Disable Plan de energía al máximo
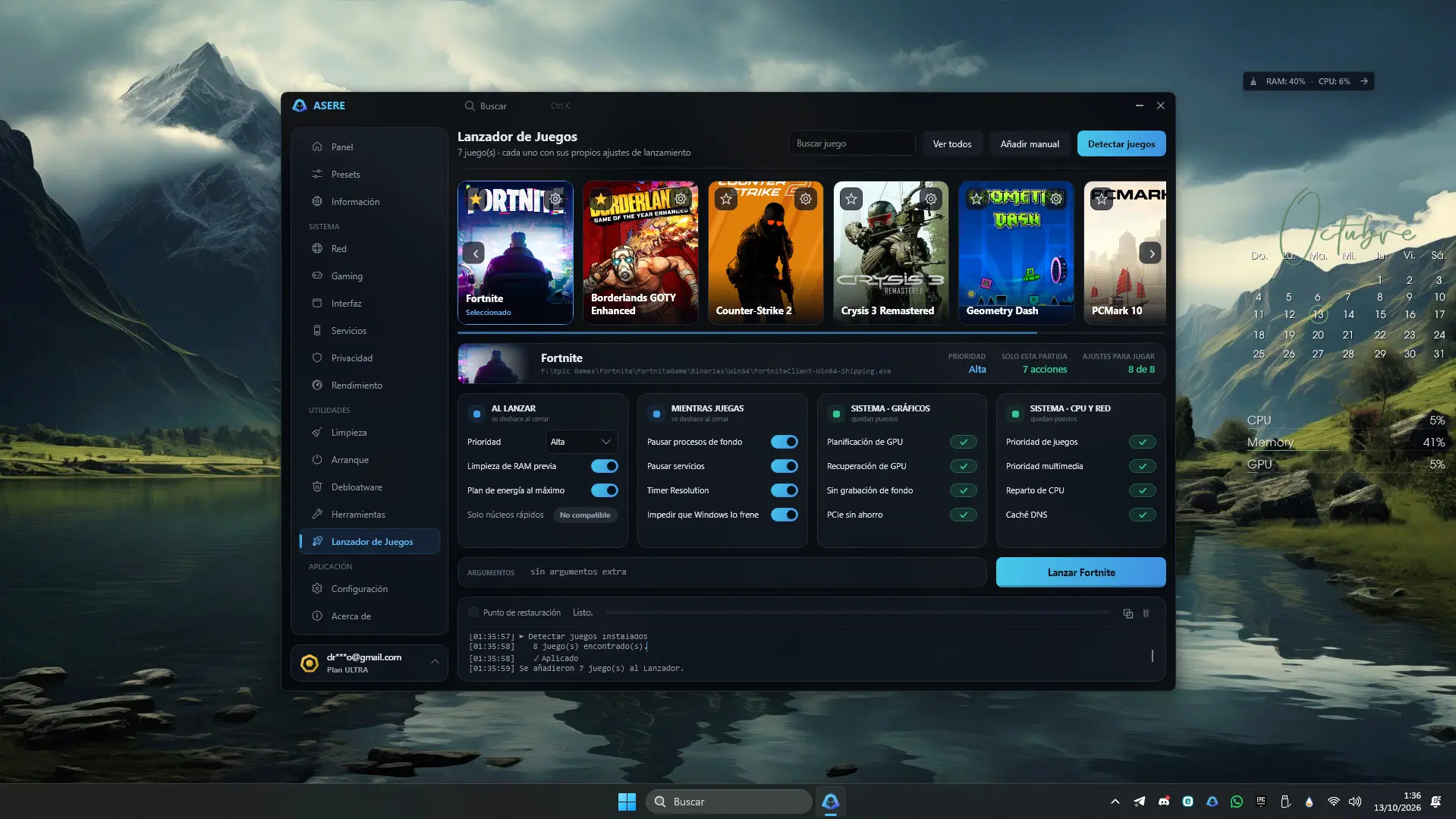Image resolution: width=1456 pixels, height=819 pixels. (x=605, y=490)
